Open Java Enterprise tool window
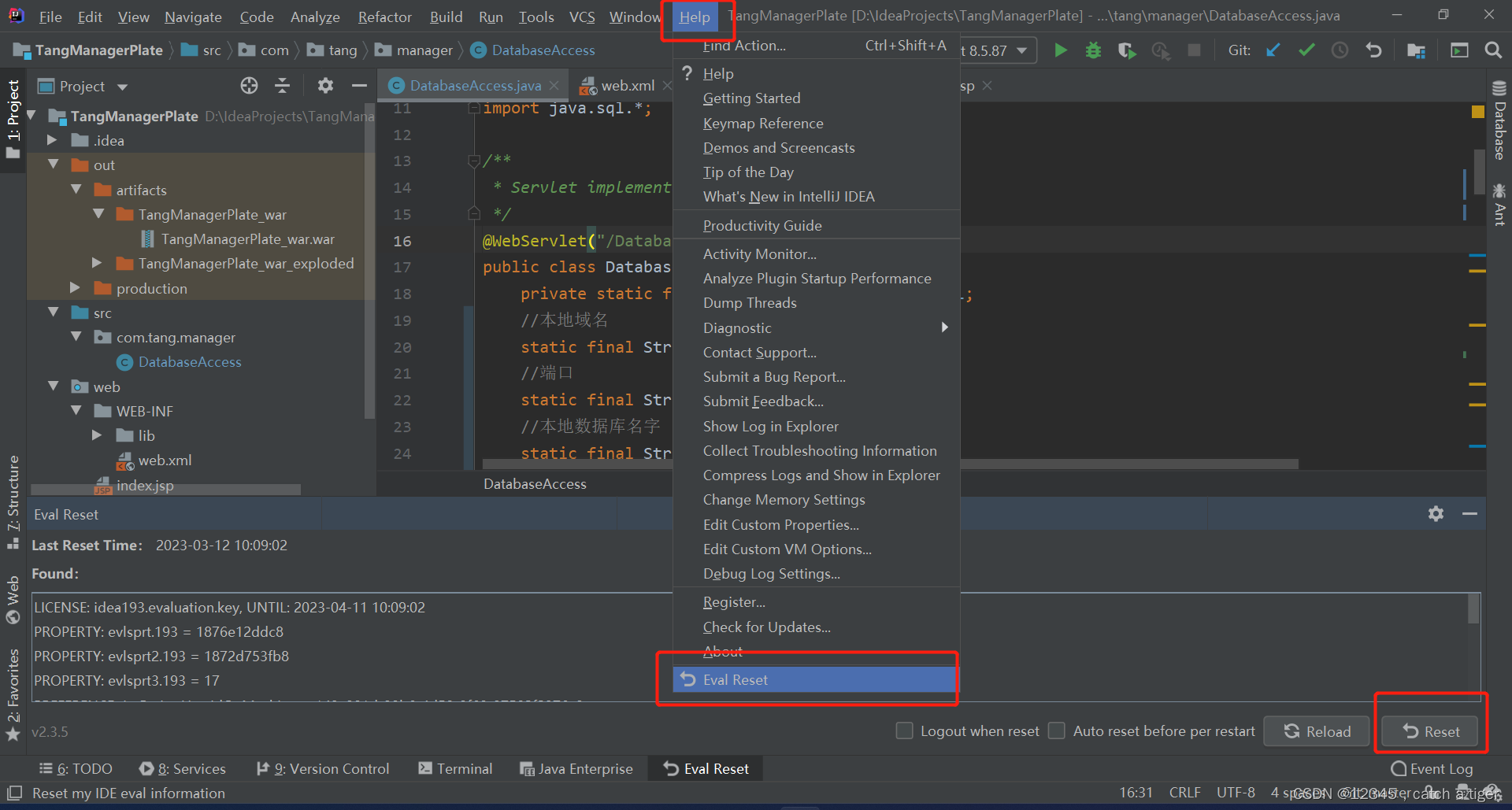 (x=576, y=769)
